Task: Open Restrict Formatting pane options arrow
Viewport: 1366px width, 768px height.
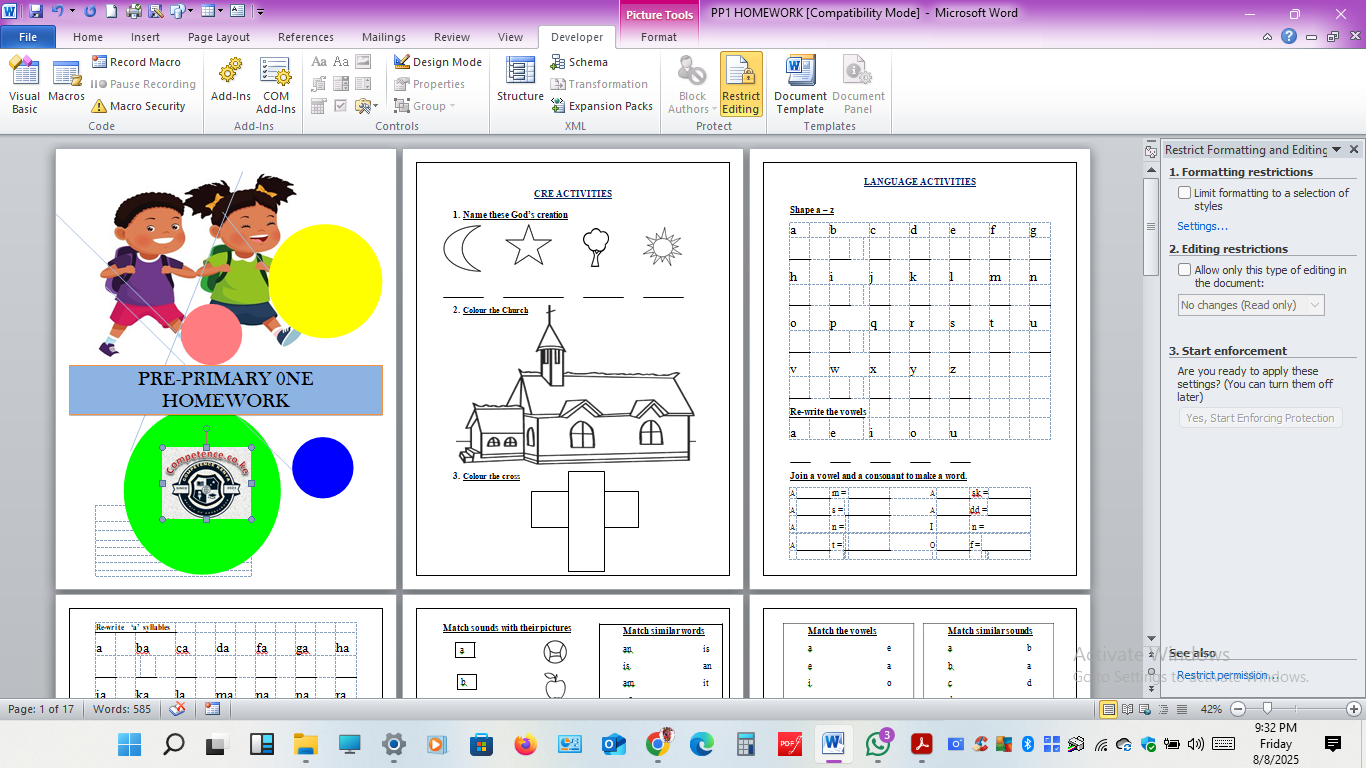Action: point(1337,150)
